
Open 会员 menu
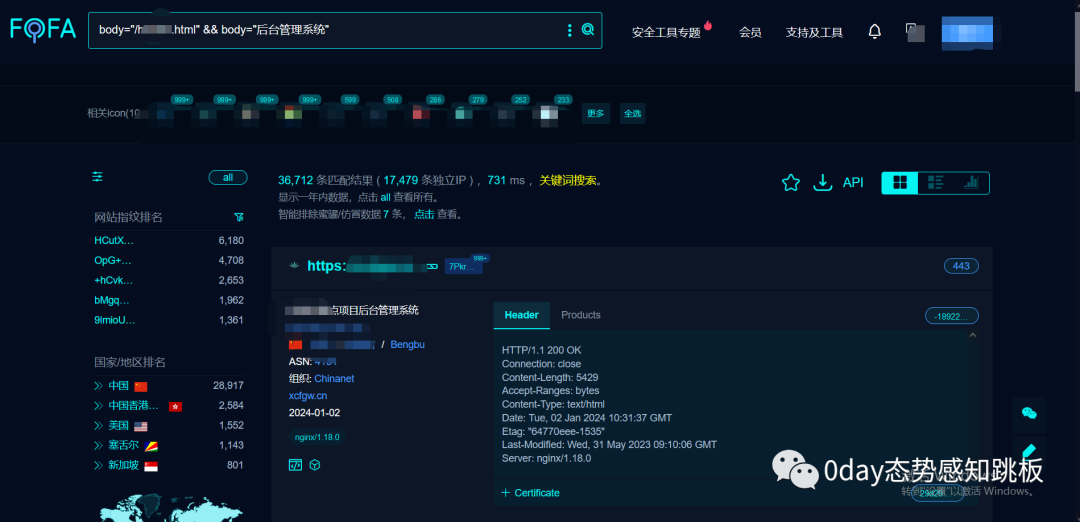click(x=750, y=32)
